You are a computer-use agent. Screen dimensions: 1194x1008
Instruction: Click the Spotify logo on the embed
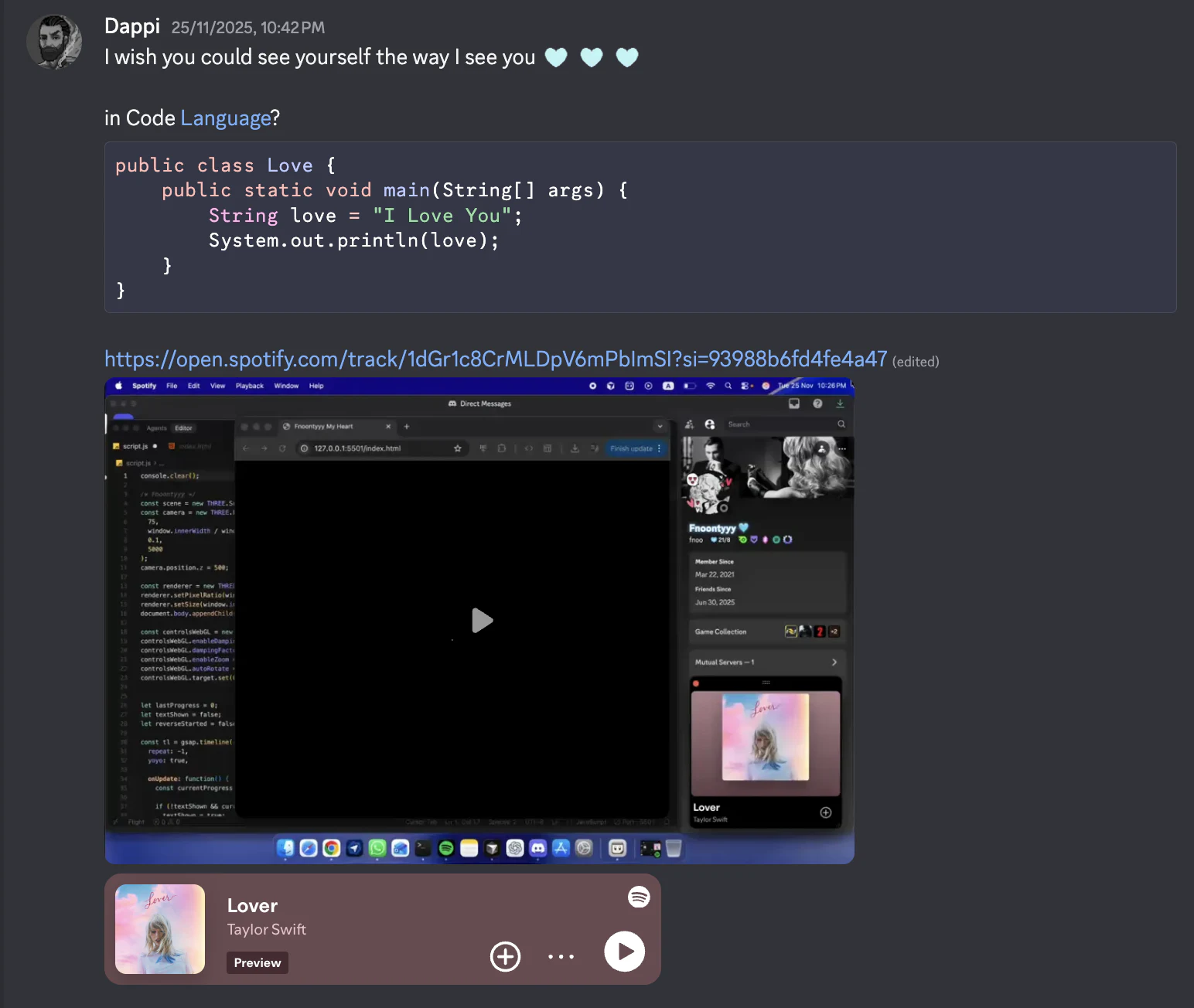pos(639,897)
